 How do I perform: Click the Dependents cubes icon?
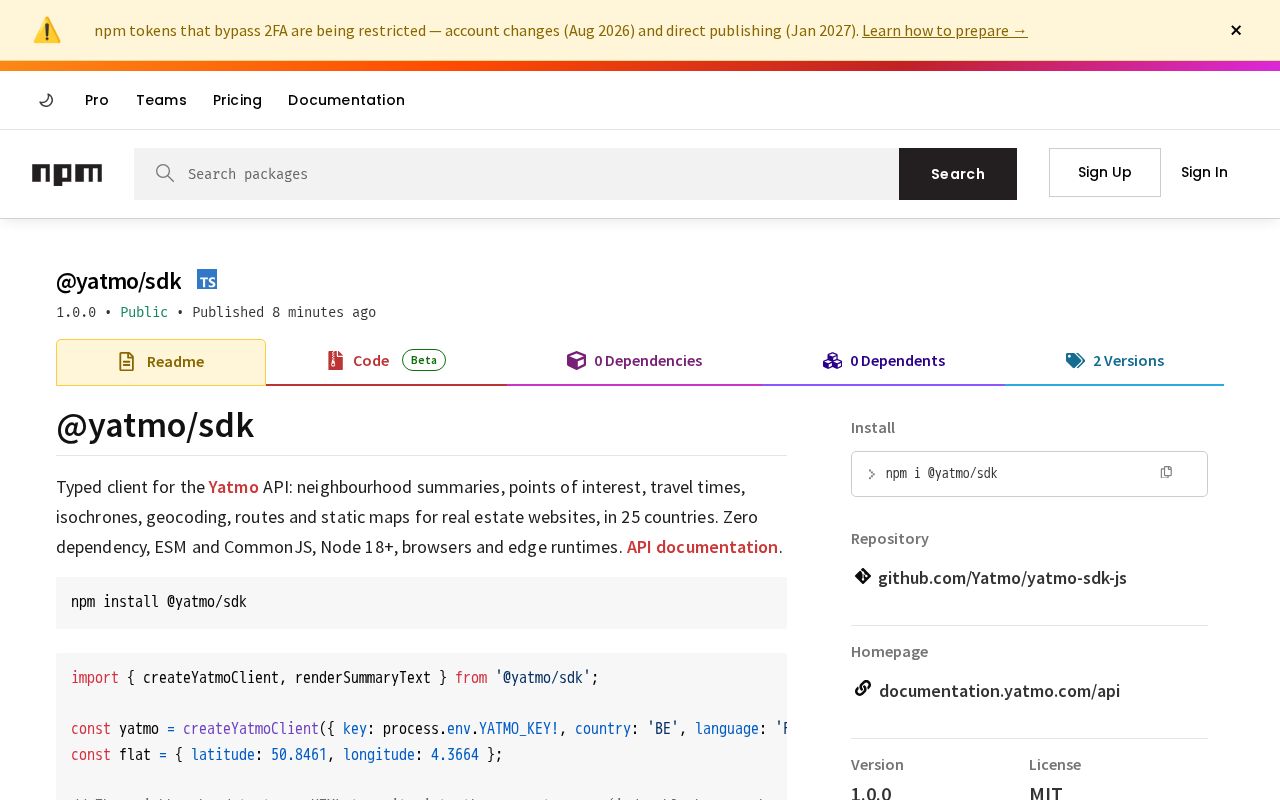[832, 361]
